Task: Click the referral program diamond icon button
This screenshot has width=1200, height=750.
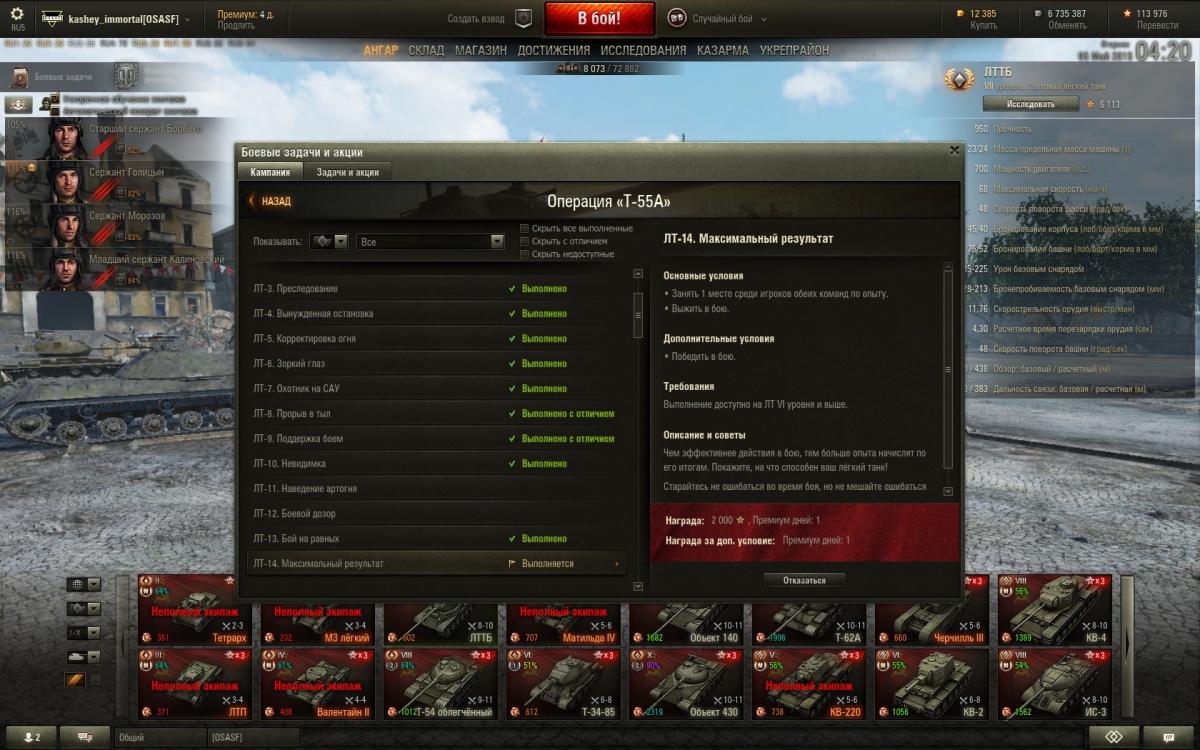Action: coord(1113,737)
